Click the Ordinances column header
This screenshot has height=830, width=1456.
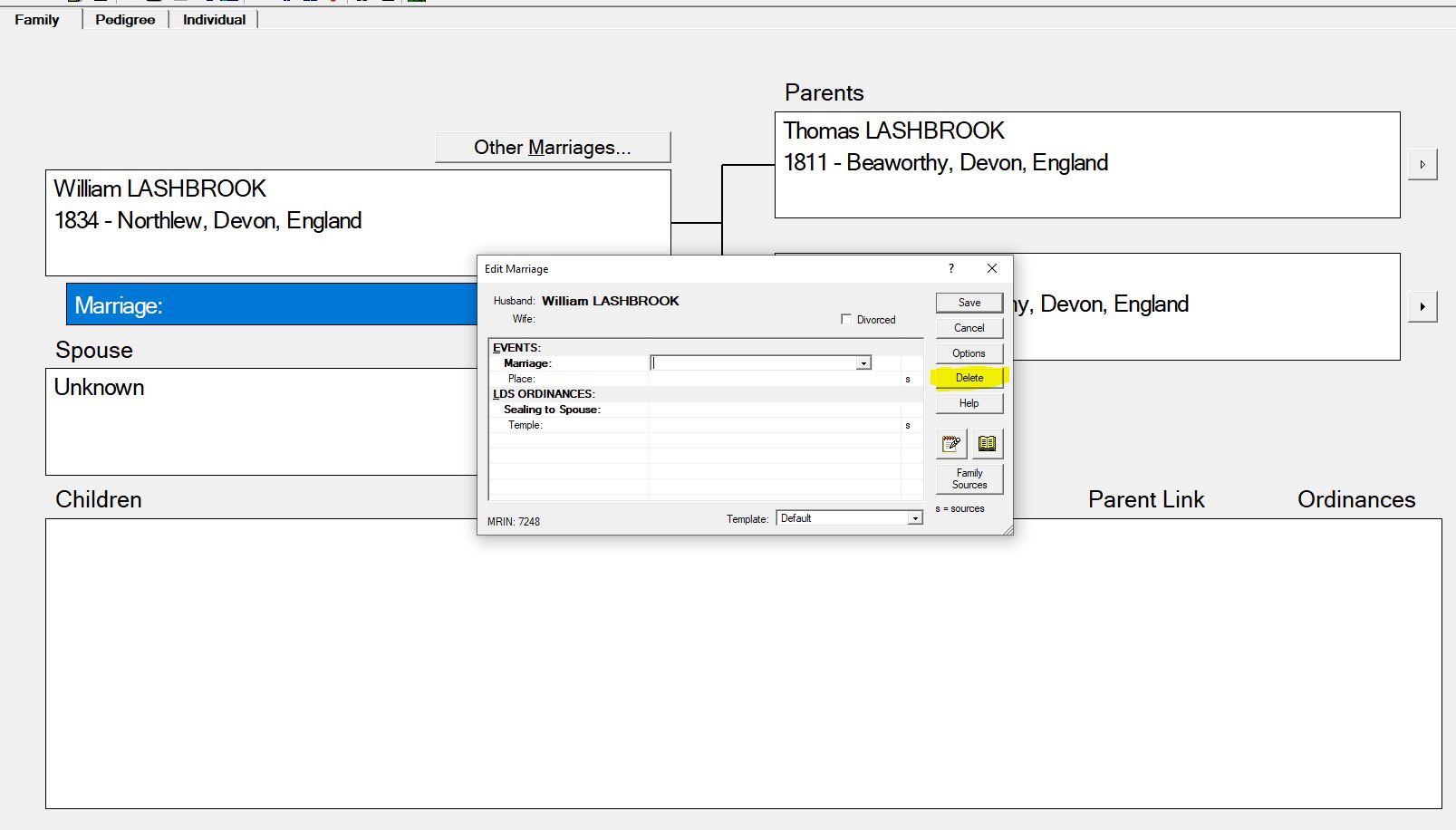tap(1356, 499)
